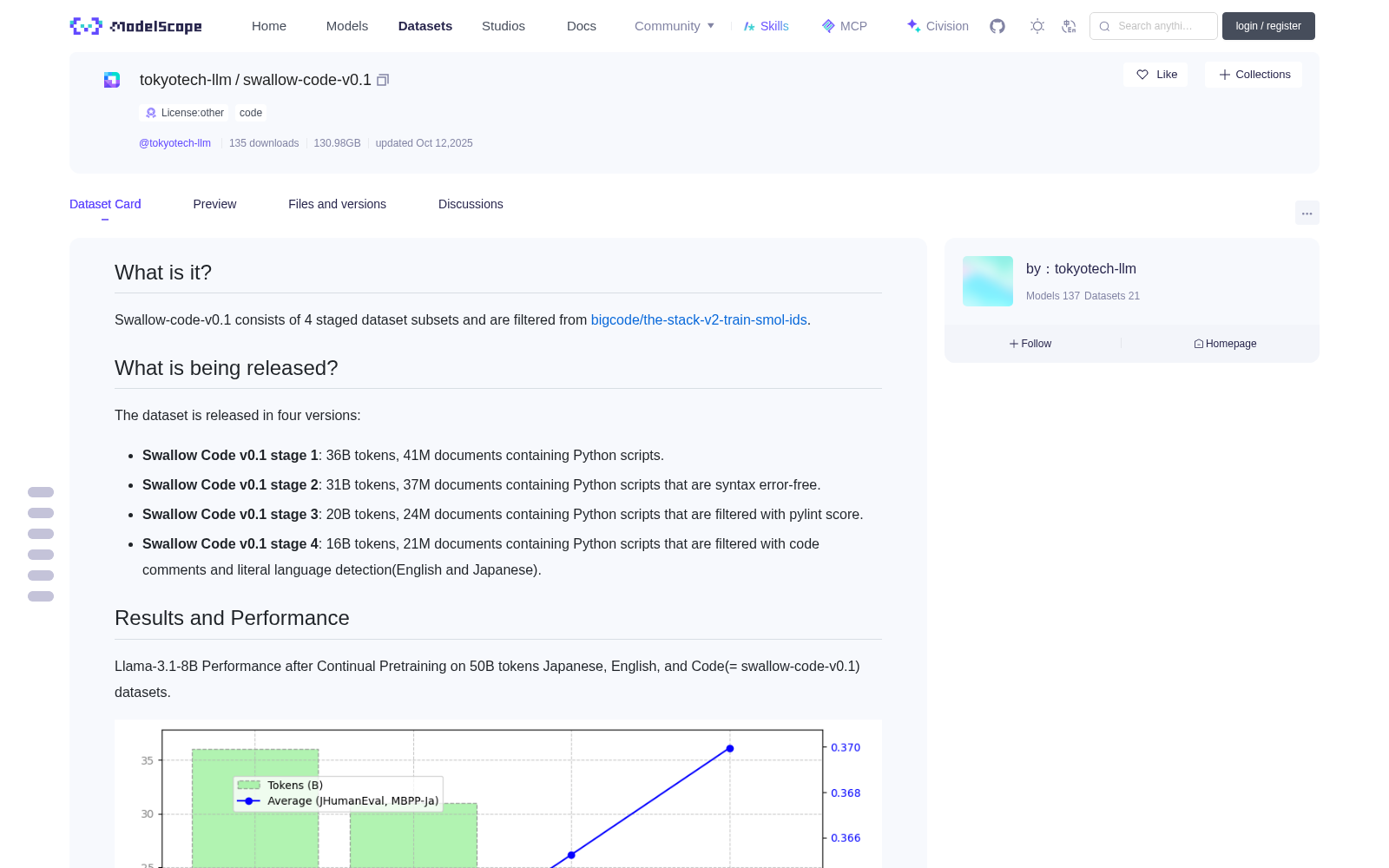Viewport: 1389px width, 868px height.
Task: Click the 'Swallow Code v0.1 stage 3' text
Action: pos(230,515)
